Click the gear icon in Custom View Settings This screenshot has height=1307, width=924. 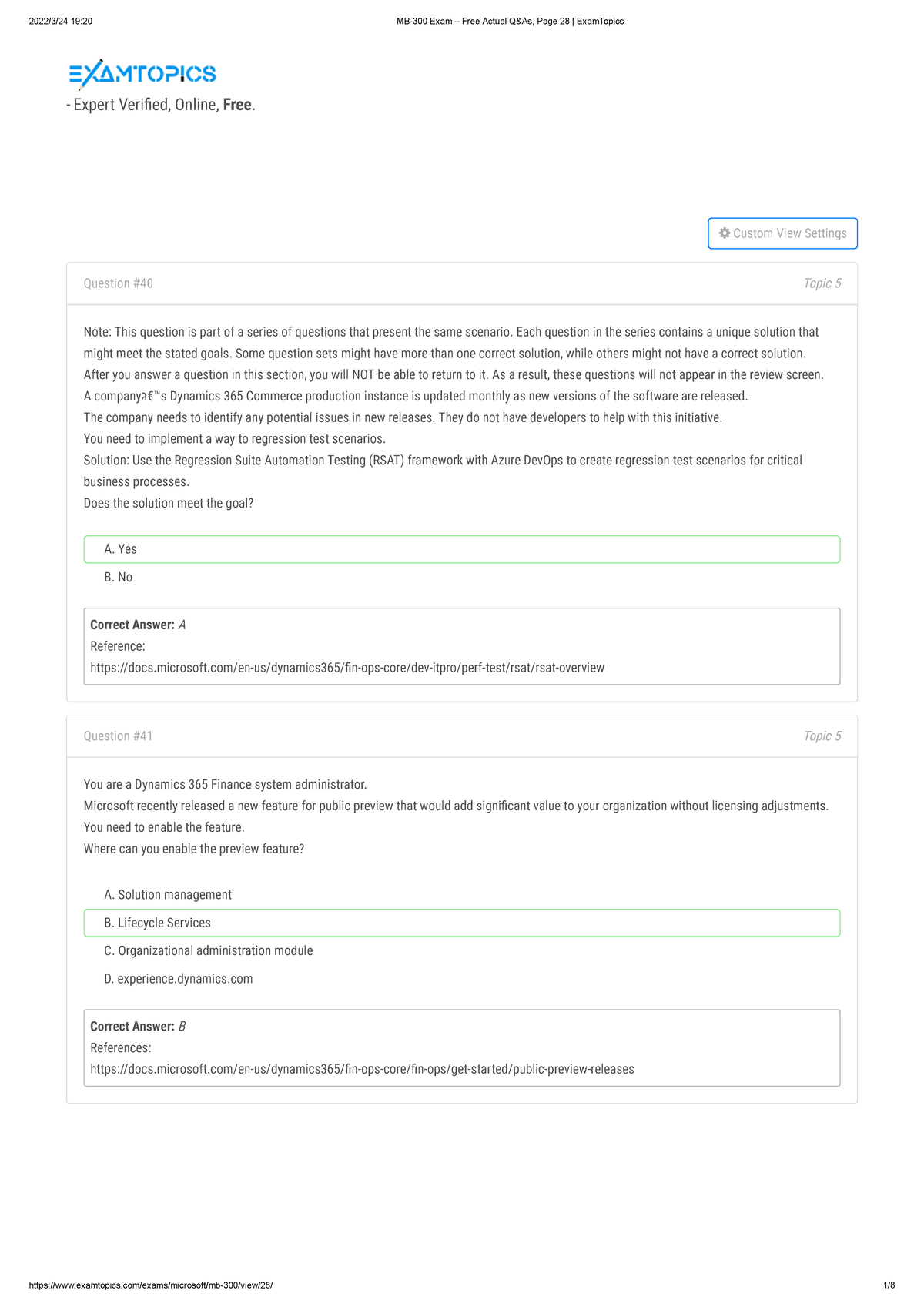click(x=725, y=233)
